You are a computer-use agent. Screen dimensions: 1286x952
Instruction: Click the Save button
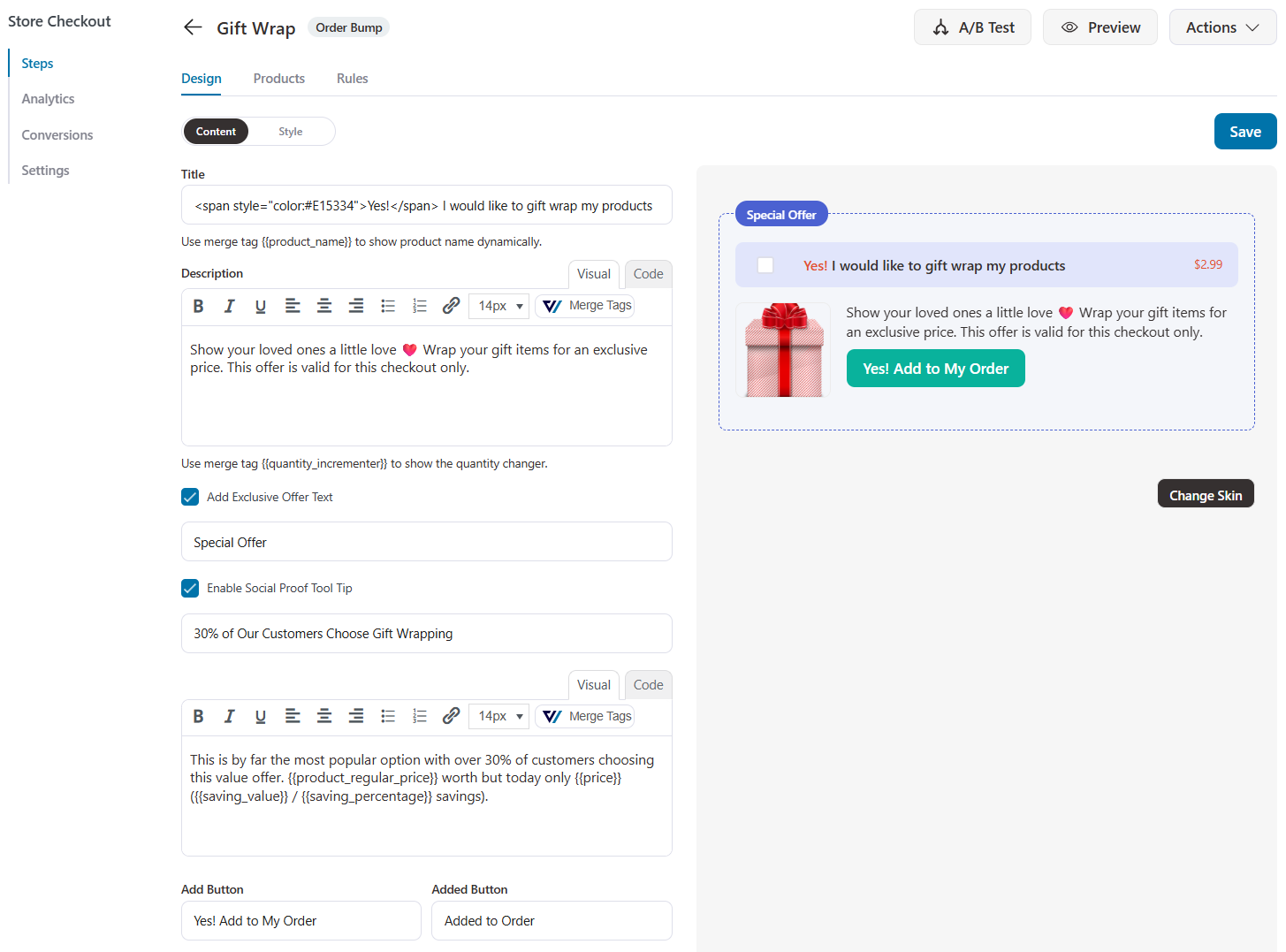click(x=1245, y=132)
